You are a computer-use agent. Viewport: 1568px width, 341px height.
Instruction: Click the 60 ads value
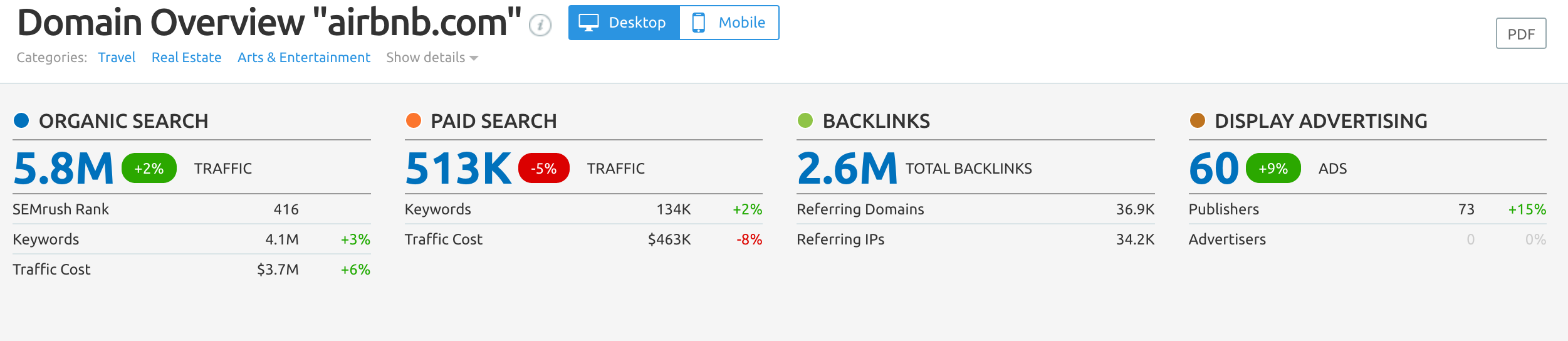click(x=1214, y=169)
